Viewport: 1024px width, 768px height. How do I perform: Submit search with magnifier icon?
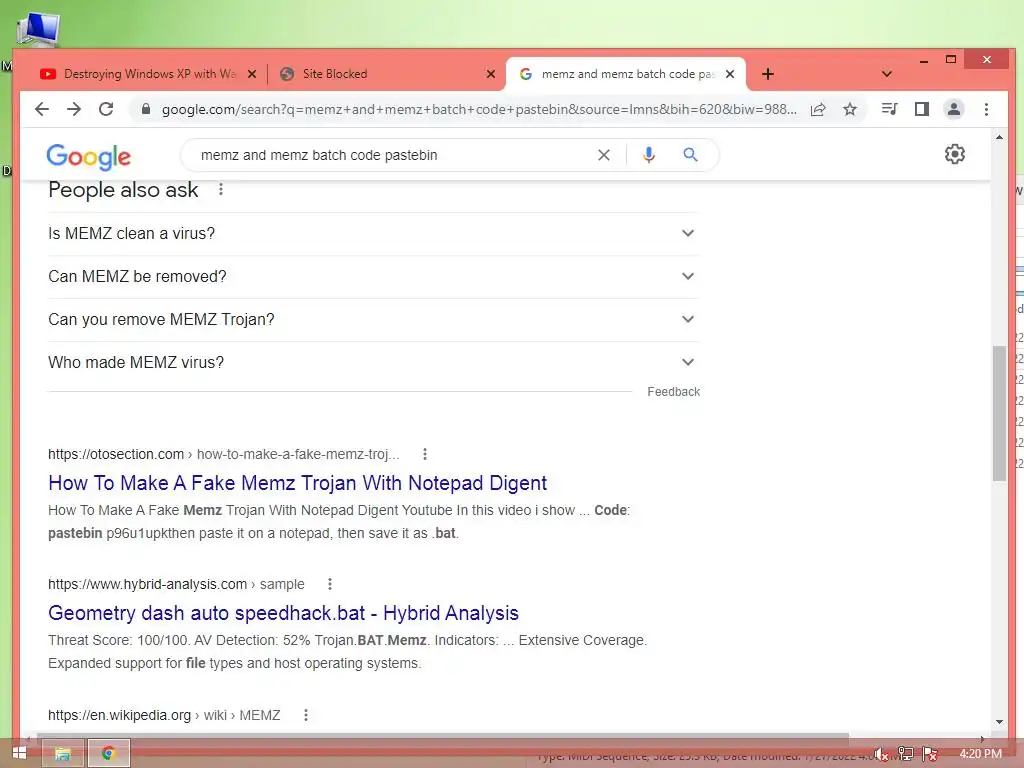690,155
